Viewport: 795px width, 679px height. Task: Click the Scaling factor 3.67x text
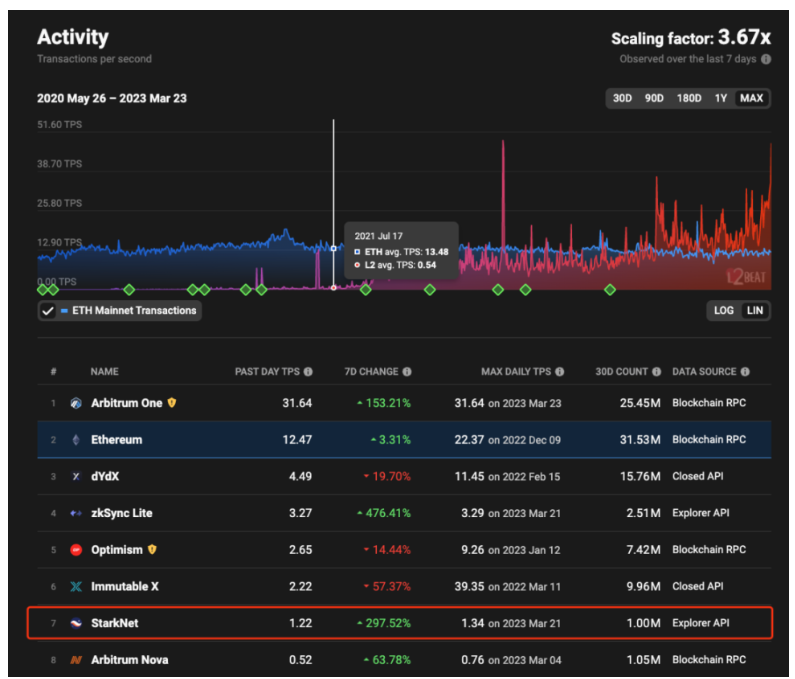691,38
